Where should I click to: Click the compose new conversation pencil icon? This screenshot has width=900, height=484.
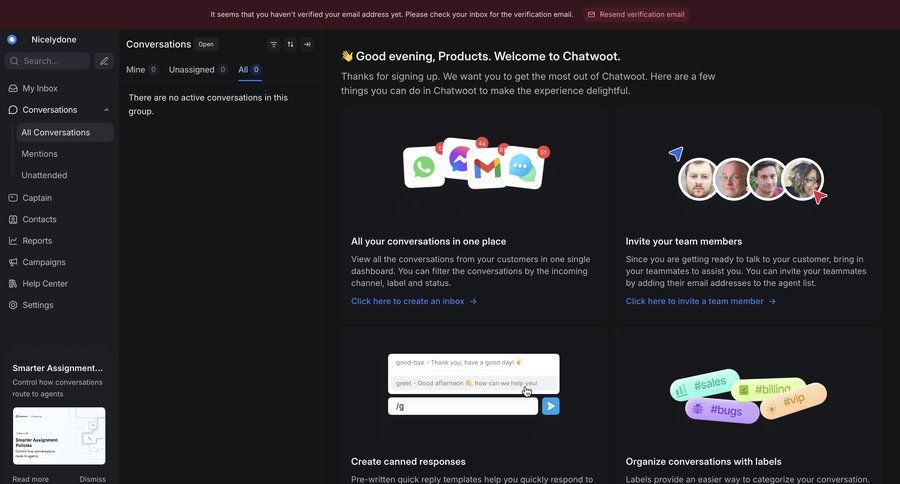104,61
